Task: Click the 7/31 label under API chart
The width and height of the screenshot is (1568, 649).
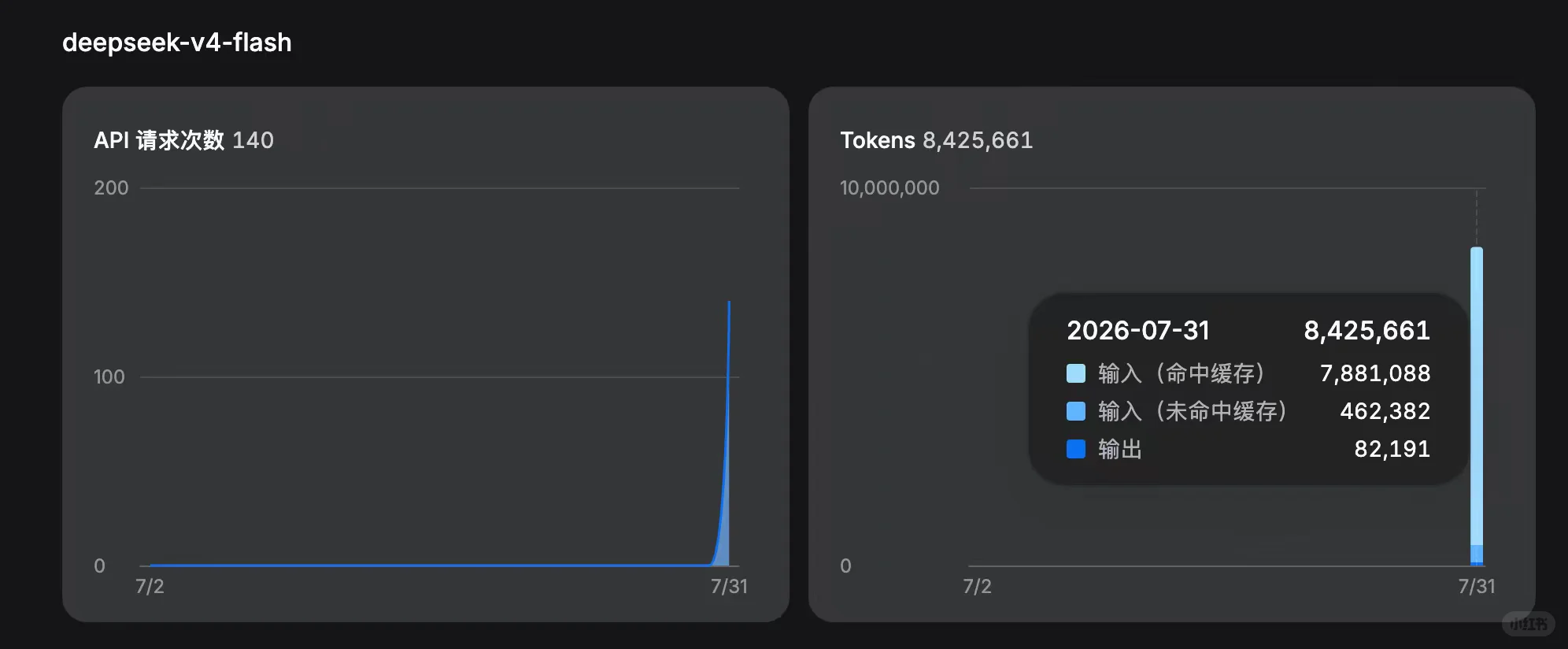Action: pyautogui.click(x=729, y=586)
